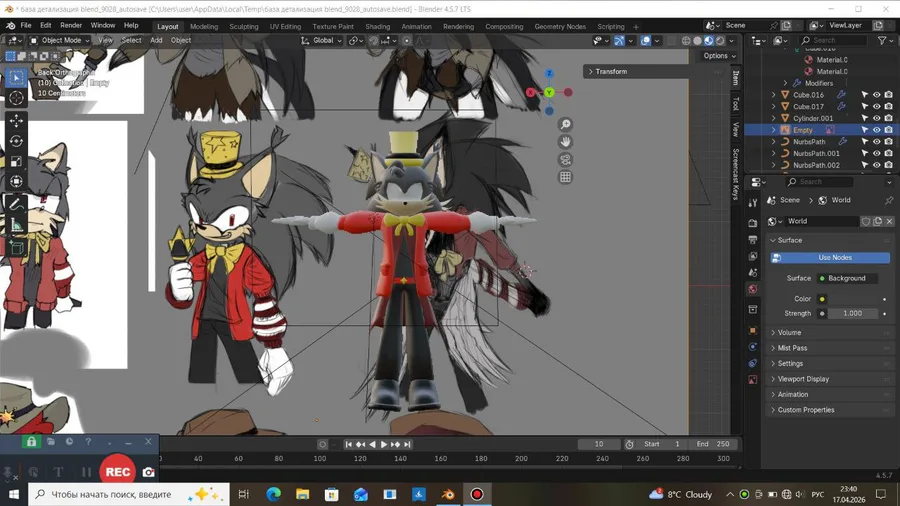The height and width of the screenshot is (506, 900).
Task: Select the Add Cube tool
Action: pyautogui.click(x=16, y=247)
